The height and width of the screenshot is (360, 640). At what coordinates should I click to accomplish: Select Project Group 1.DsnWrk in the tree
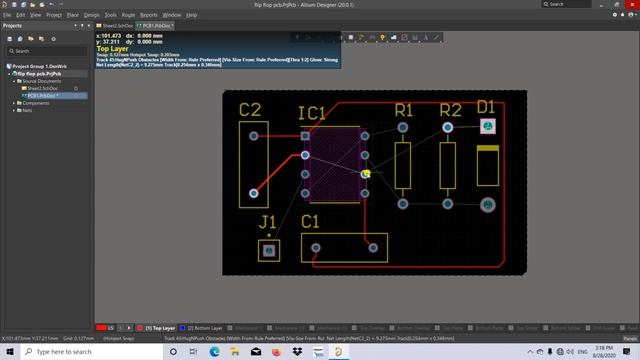40,66
